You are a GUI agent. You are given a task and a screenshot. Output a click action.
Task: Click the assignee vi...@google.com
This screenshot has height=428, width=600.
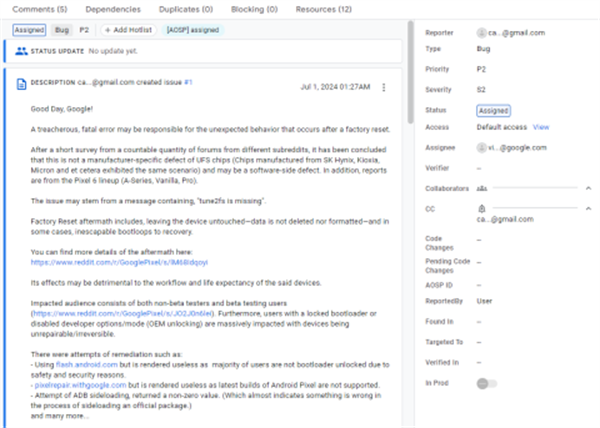[x=517, y=148]
